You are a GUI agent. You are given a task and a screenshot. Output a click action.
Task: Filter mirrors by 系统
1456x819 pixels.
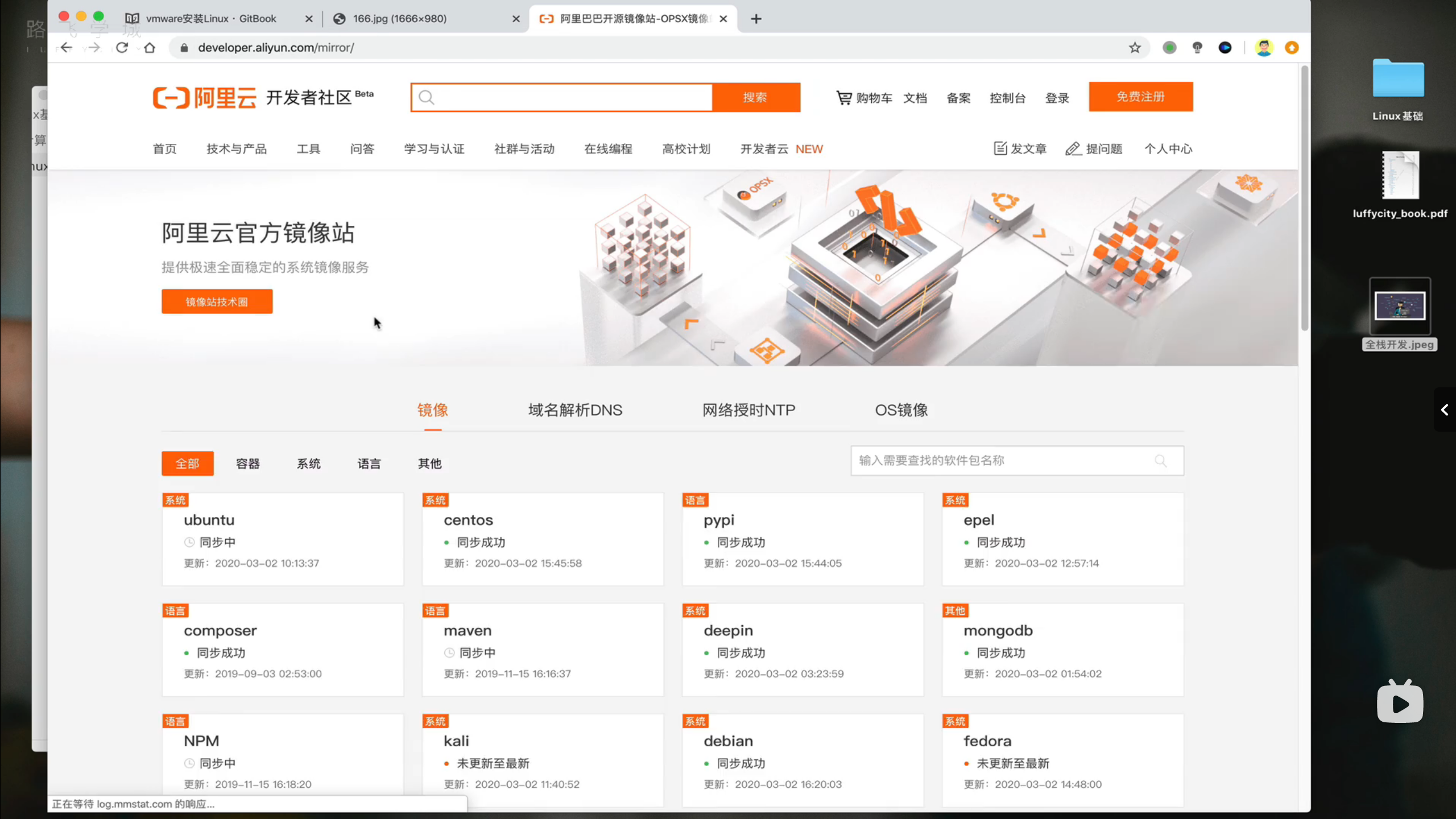[x=309, y=464]
